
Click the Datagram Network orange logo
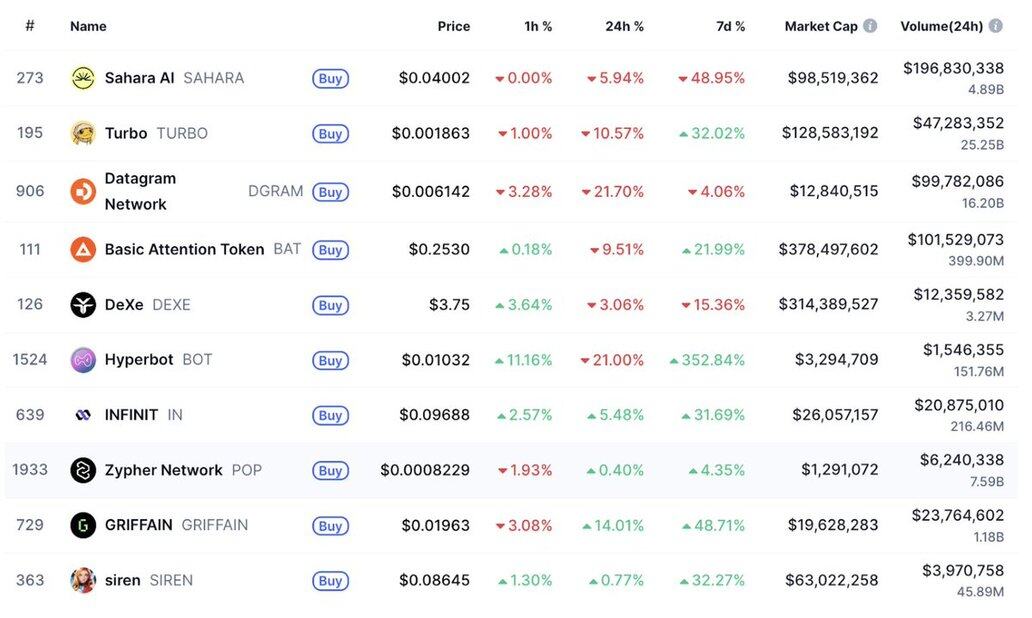point(83,191)
